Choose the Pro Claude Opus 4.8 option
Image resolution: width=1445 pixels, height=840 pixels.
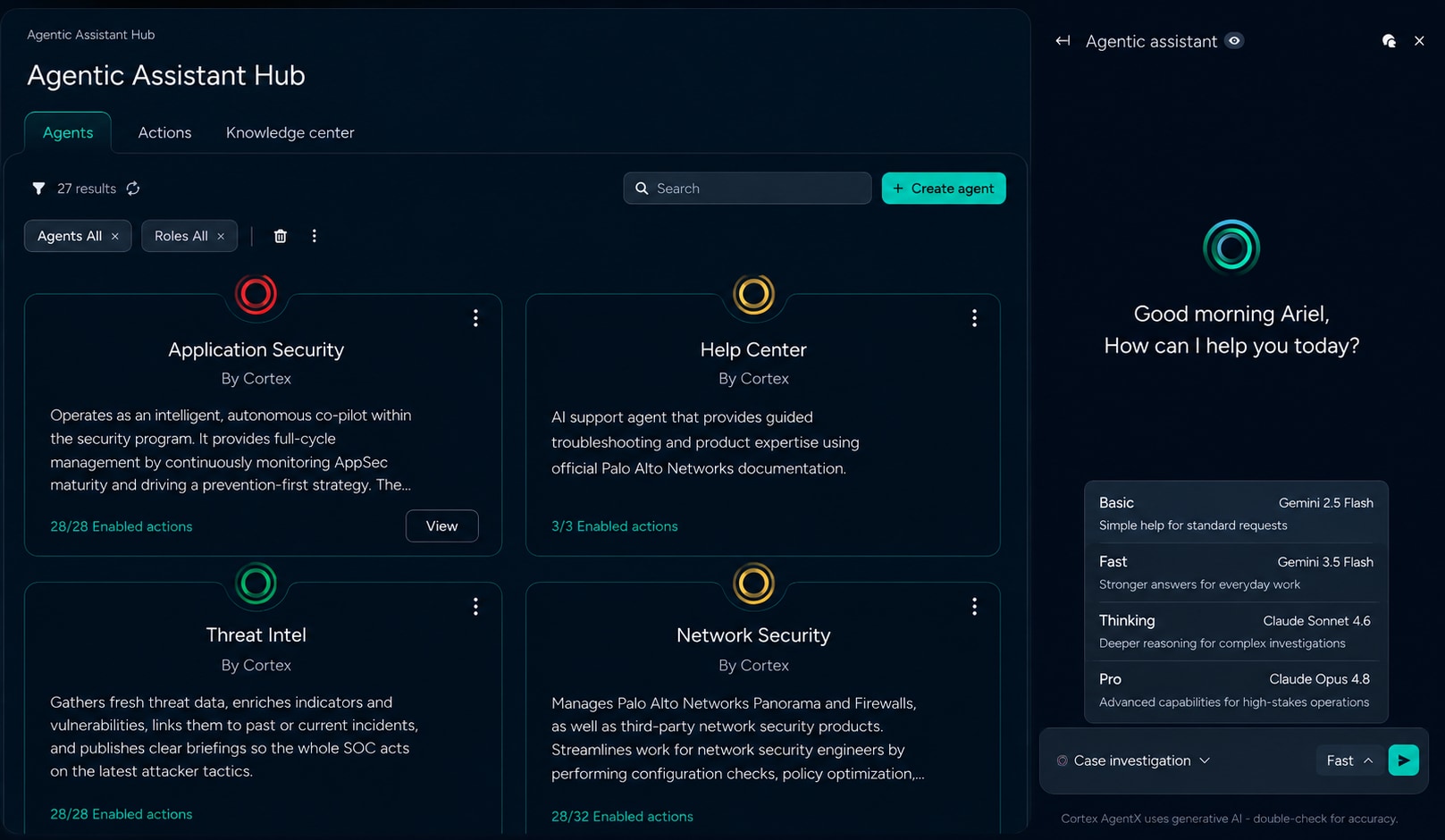click(x=1236, y=691)
